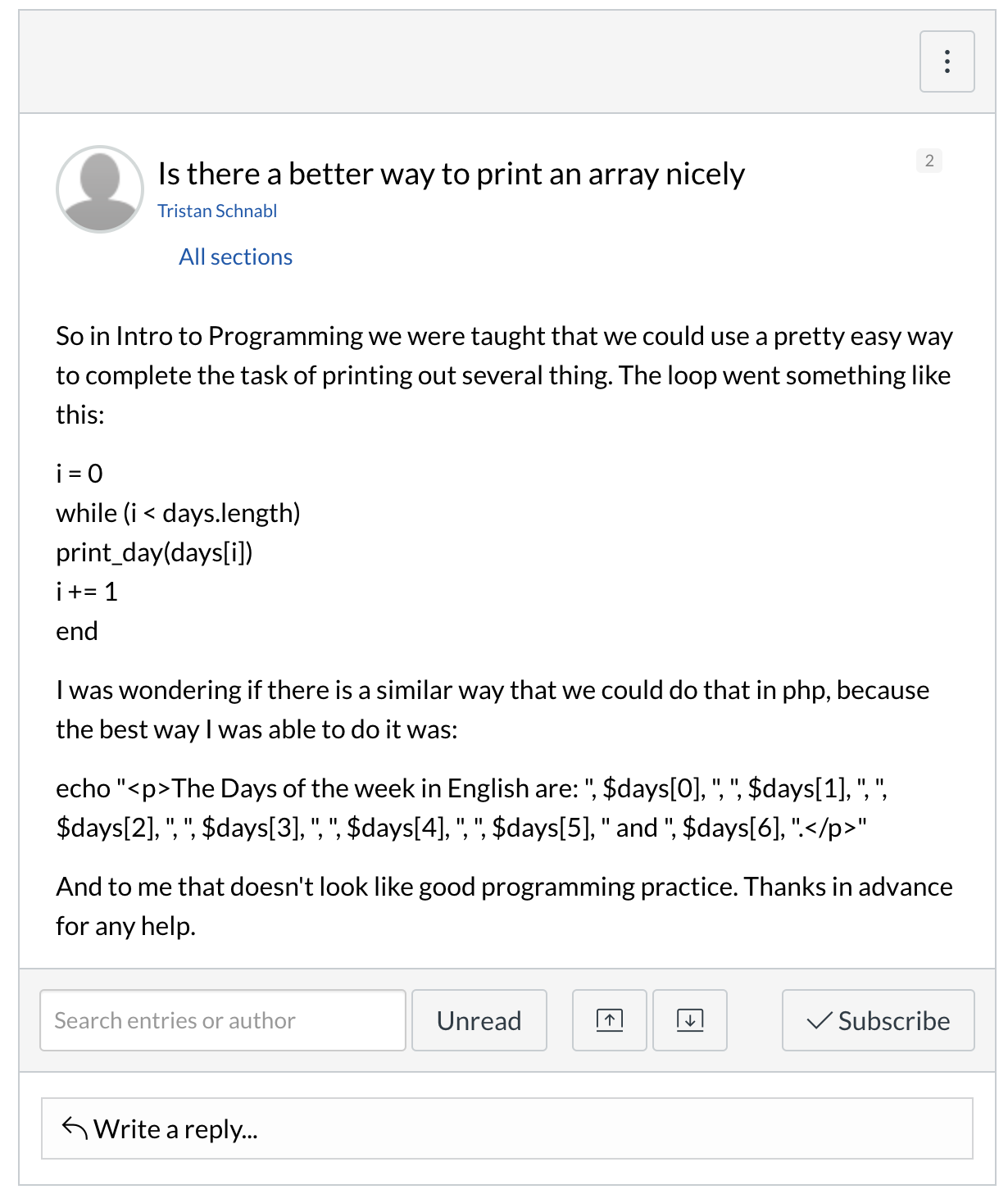Expand replies using the down-arrow button
This screenshot has width=1008, height=1203.
[689, 1020]
